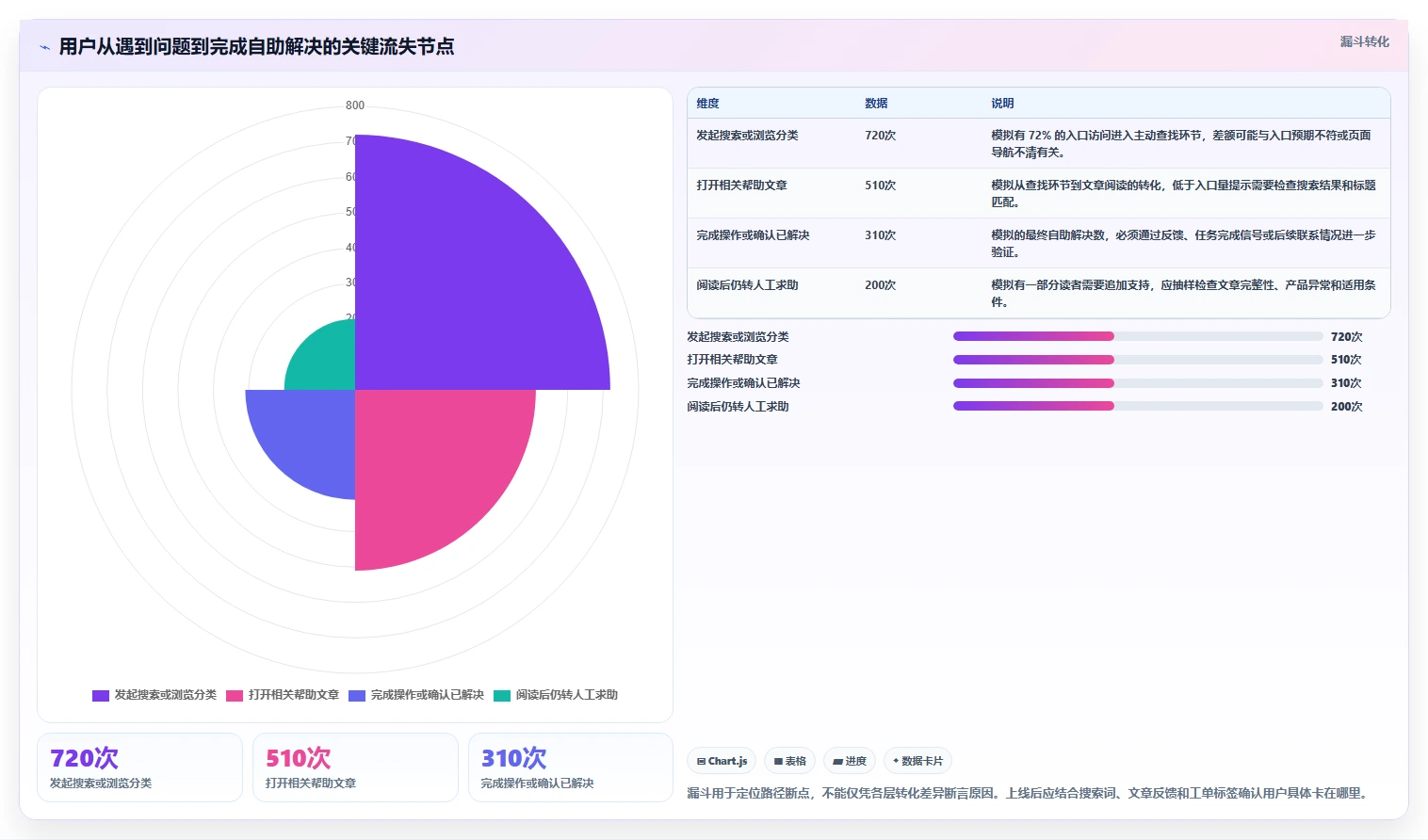
Task: Click the 数据 column header
Action: tap(876, 104)
